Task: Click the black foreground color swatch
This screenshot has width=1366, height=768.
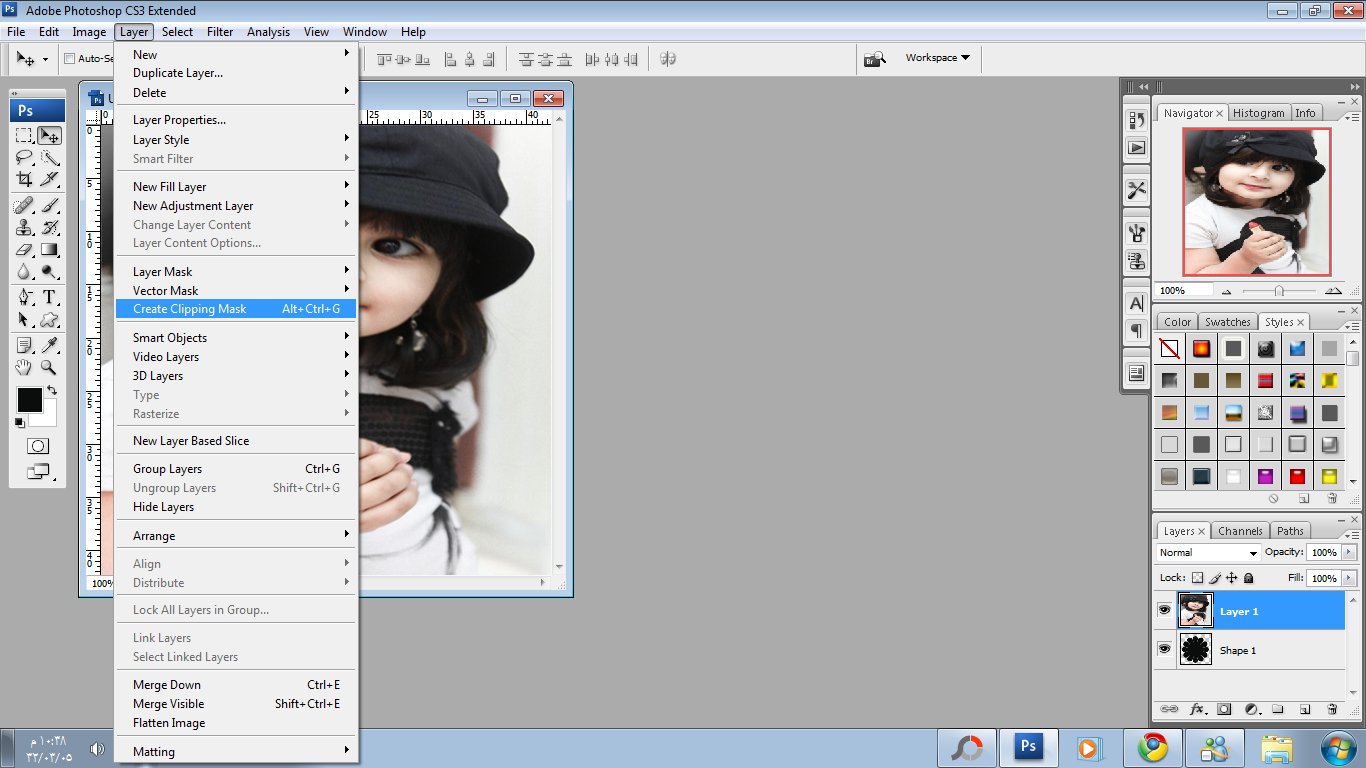Action: click(x=29, y=400)
